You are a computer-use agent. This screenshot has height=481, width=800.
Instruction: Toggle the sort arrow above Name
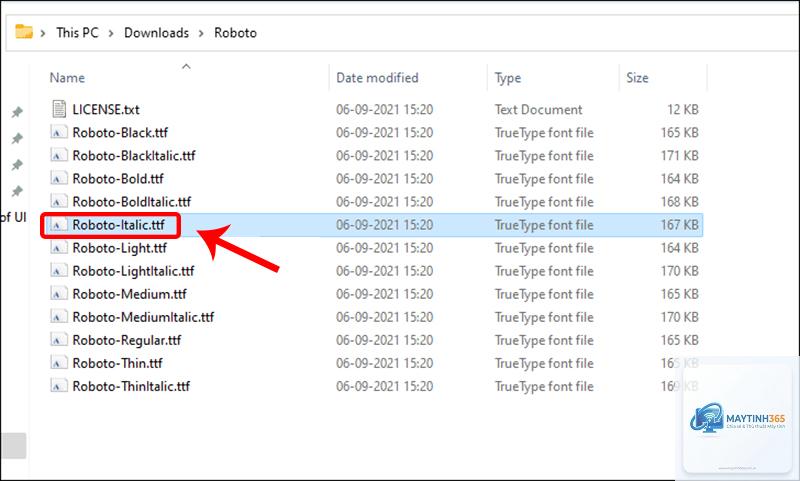click(x=186, y=66)
